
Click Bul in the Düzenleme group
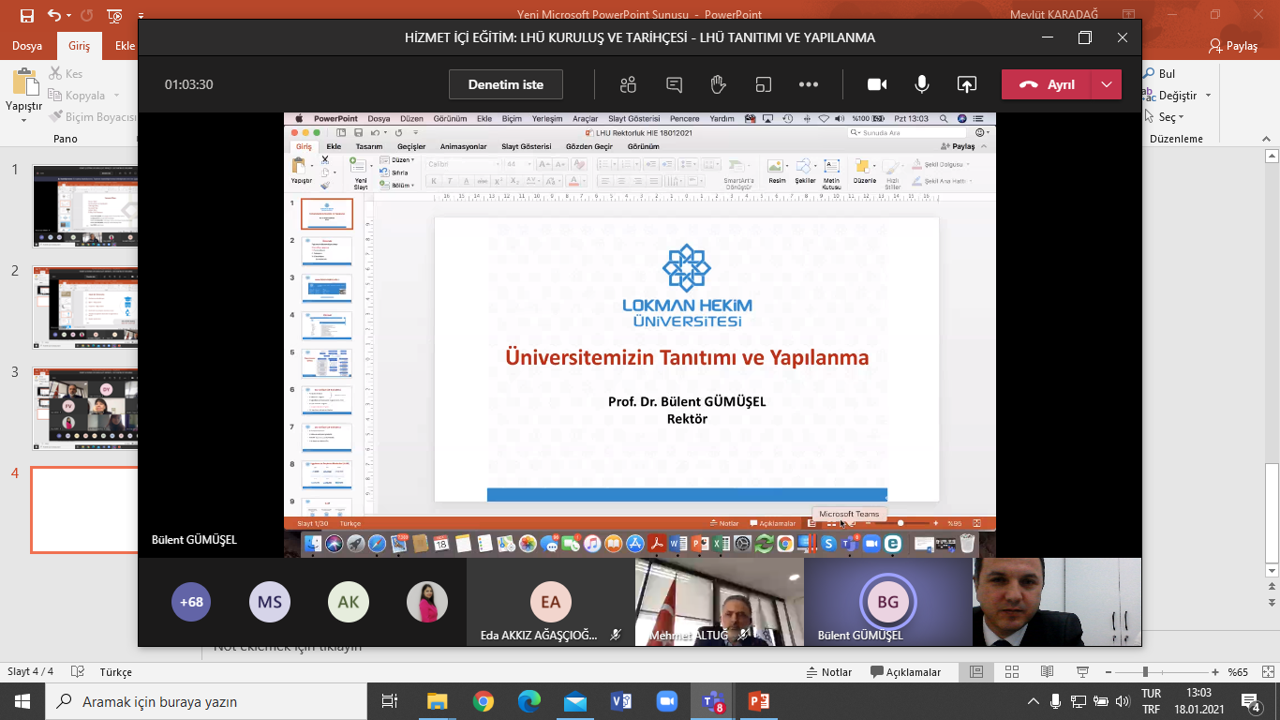coord(1160,74)
